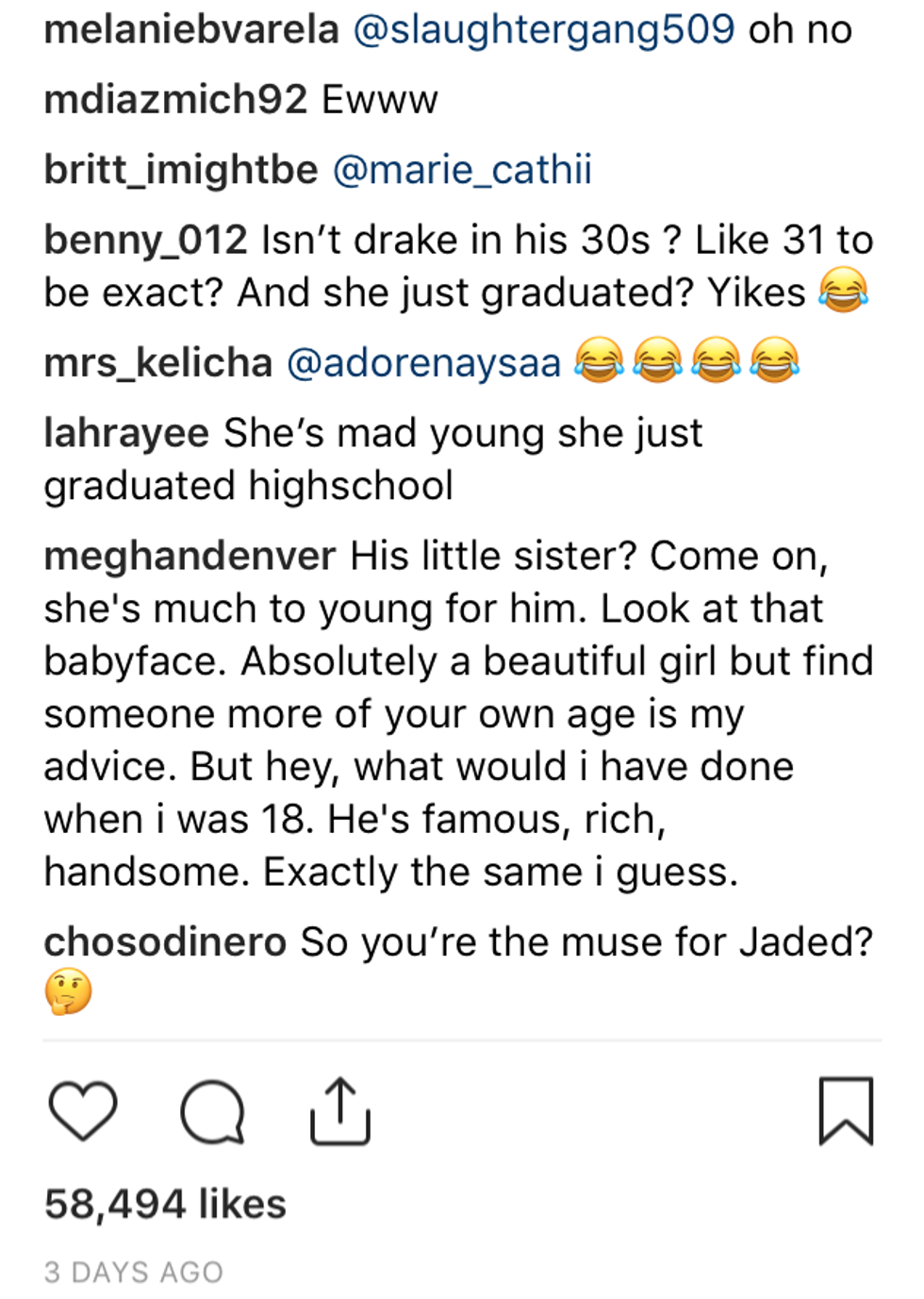This screenshot has height=1299, width=924.
Task: Go to mrs_kelicha's profile
Action: point(158,362)
